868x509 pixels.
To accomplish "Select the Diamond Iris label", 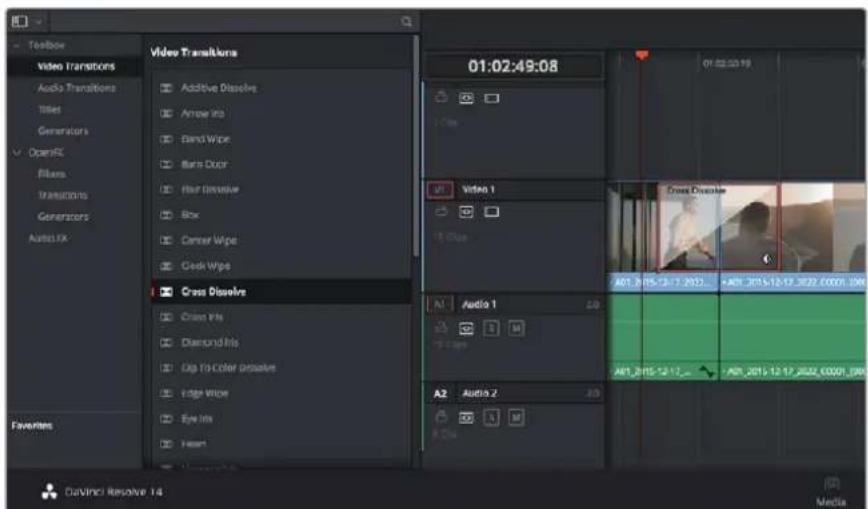I will click(x=210, y=343).
